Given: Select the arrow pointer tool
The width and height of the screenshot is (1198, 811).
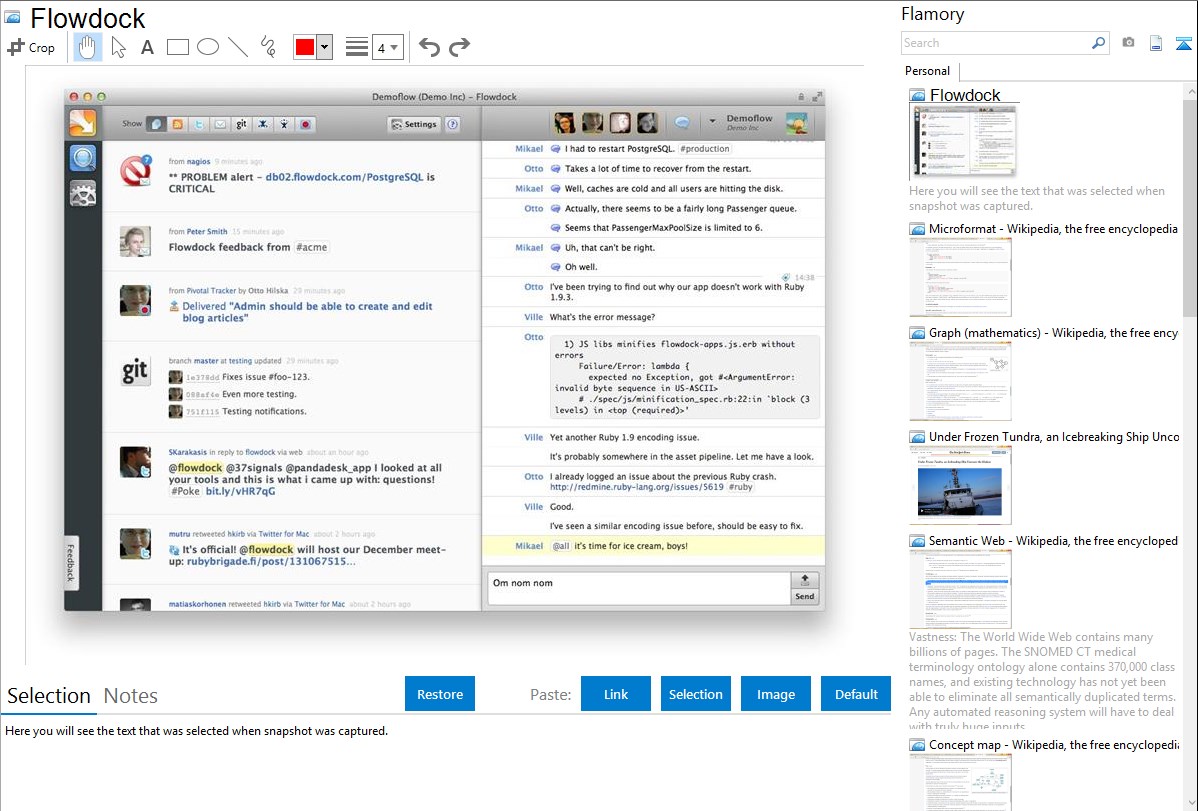Looking at the screenshot, I should point(118,47).
